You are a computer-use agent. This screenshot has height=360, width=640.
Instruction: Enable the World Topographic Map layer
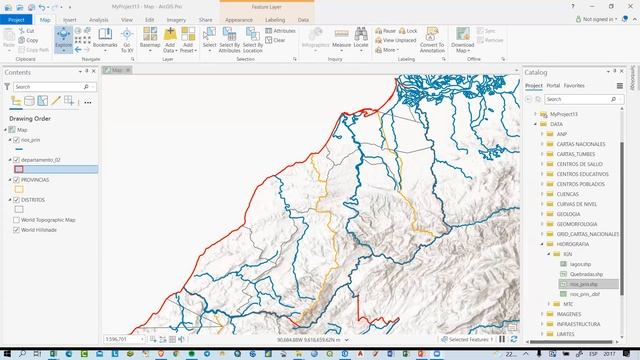(x=16, y=220)
